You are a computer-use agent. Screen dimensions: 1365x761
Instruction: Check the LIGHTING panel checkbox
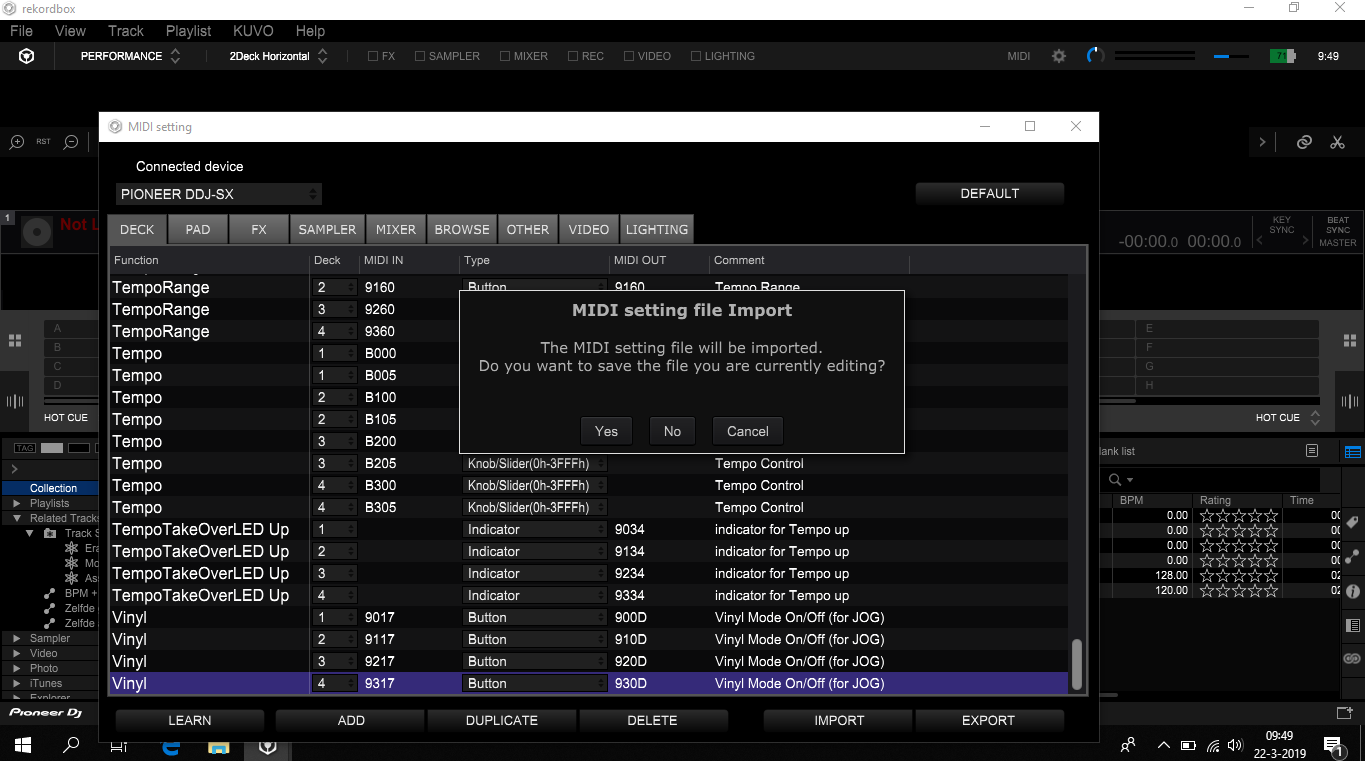696,56
